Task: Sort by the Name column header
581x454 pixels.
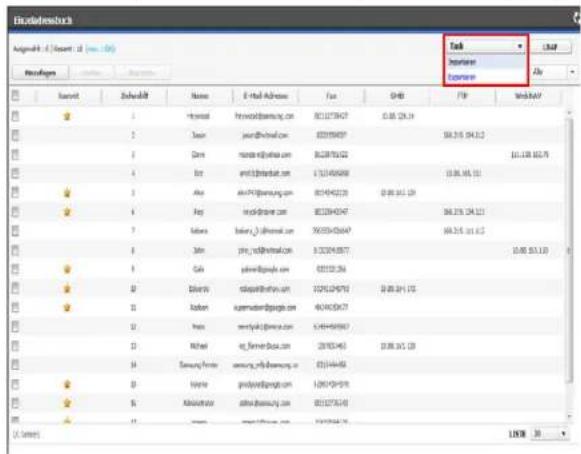Action: coord(200,96)
